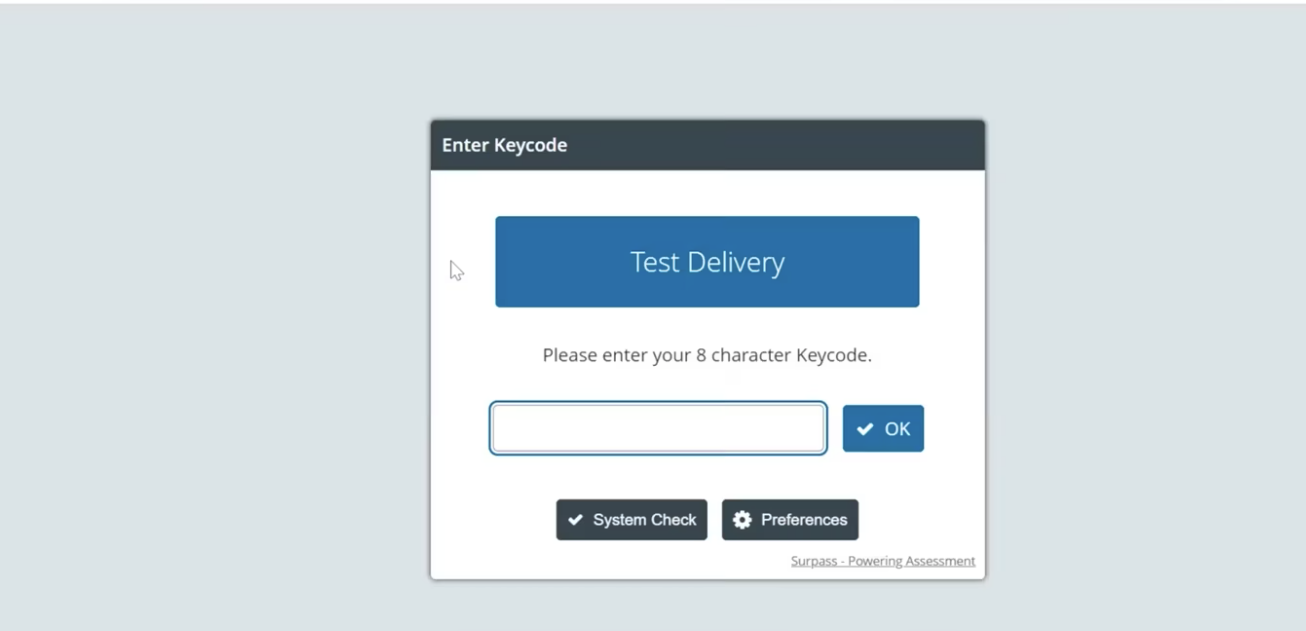Confirm the keycode with the OK button
This screenshot has height=631, width=1306.
[883, 428]
